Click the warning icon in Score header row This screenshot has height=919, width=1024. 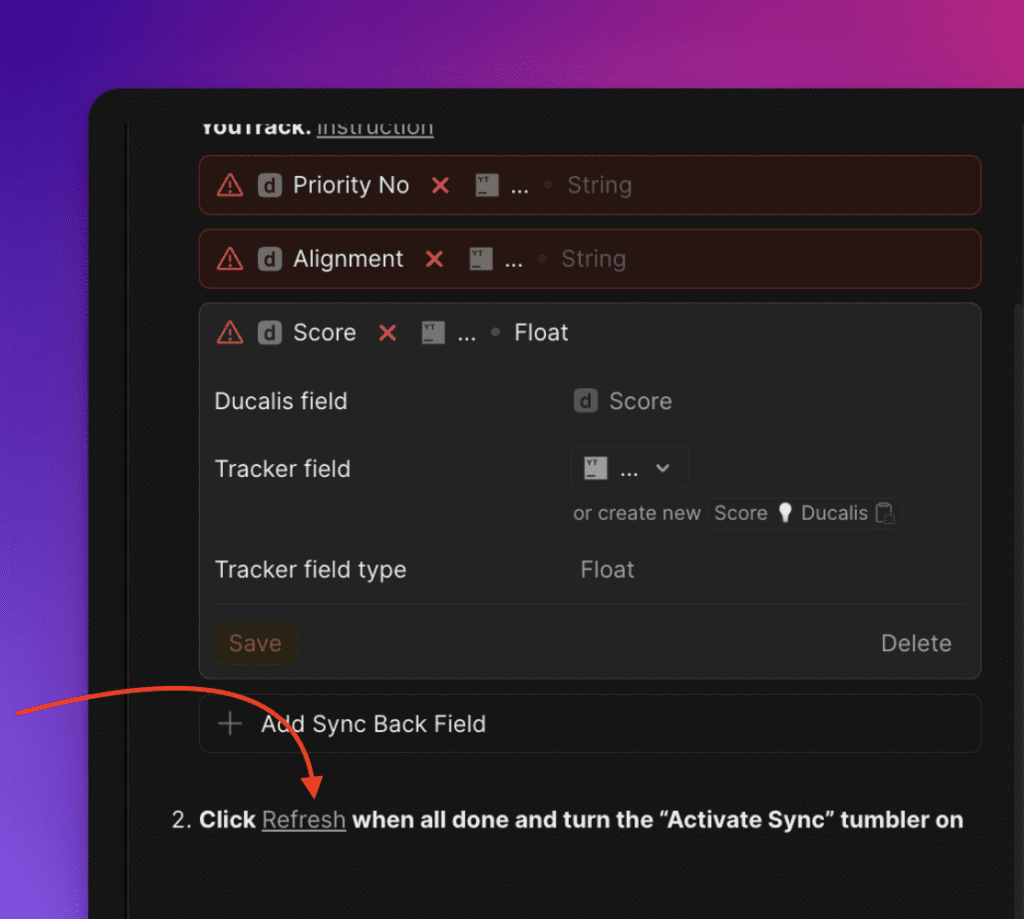pos(230,332)
